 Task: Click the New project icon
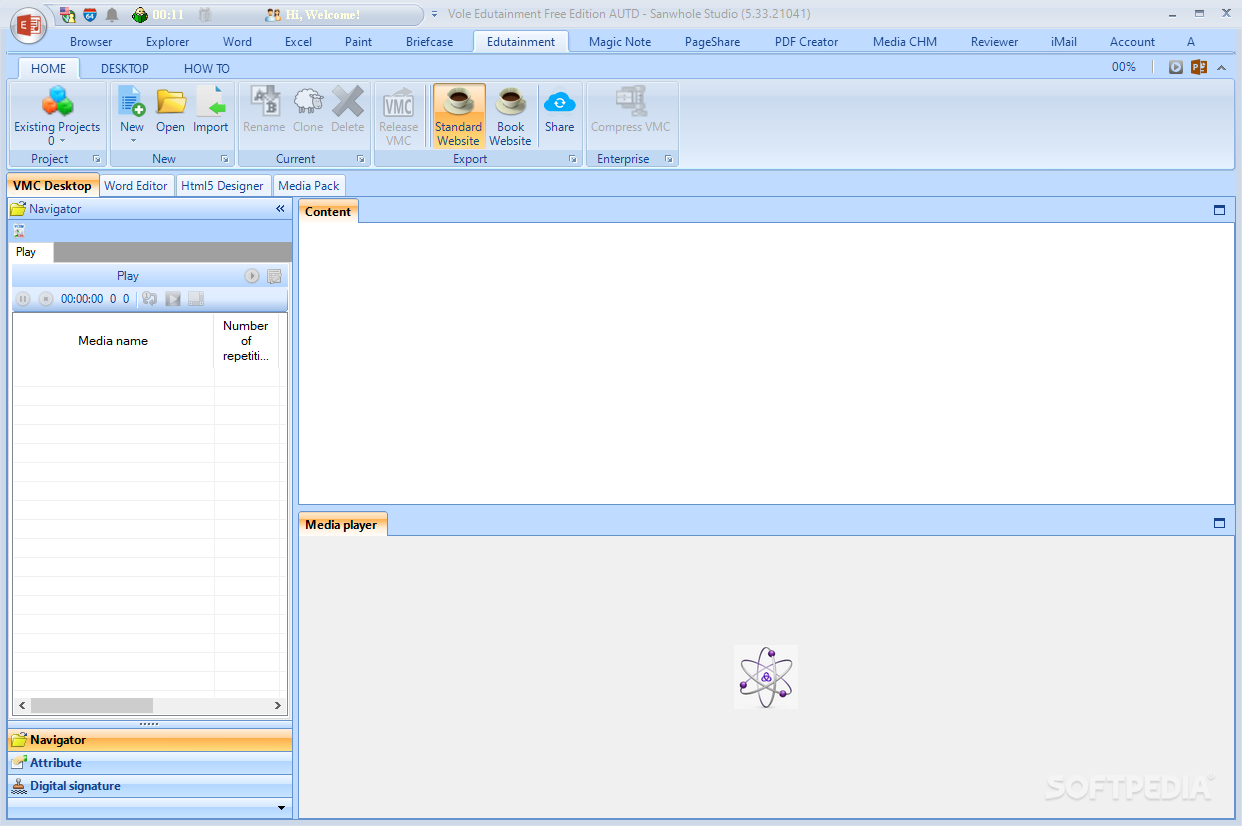point(132,101)
